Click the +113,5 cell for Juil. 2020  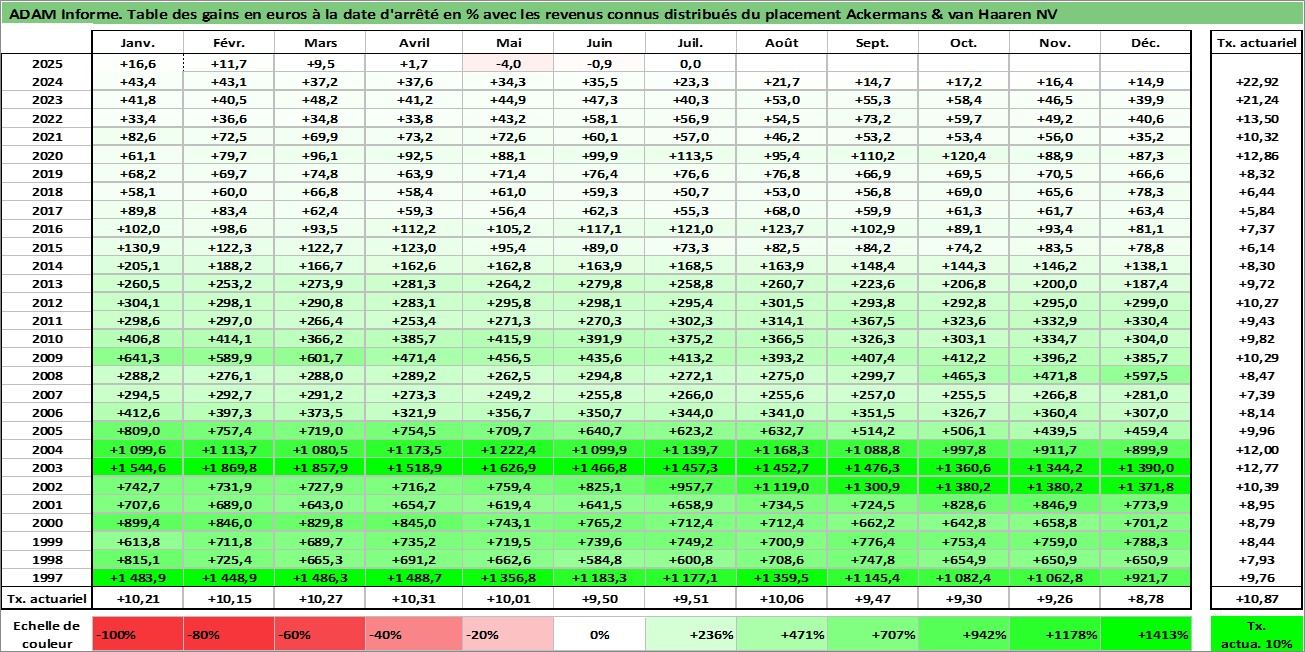[x=690, y=155]
